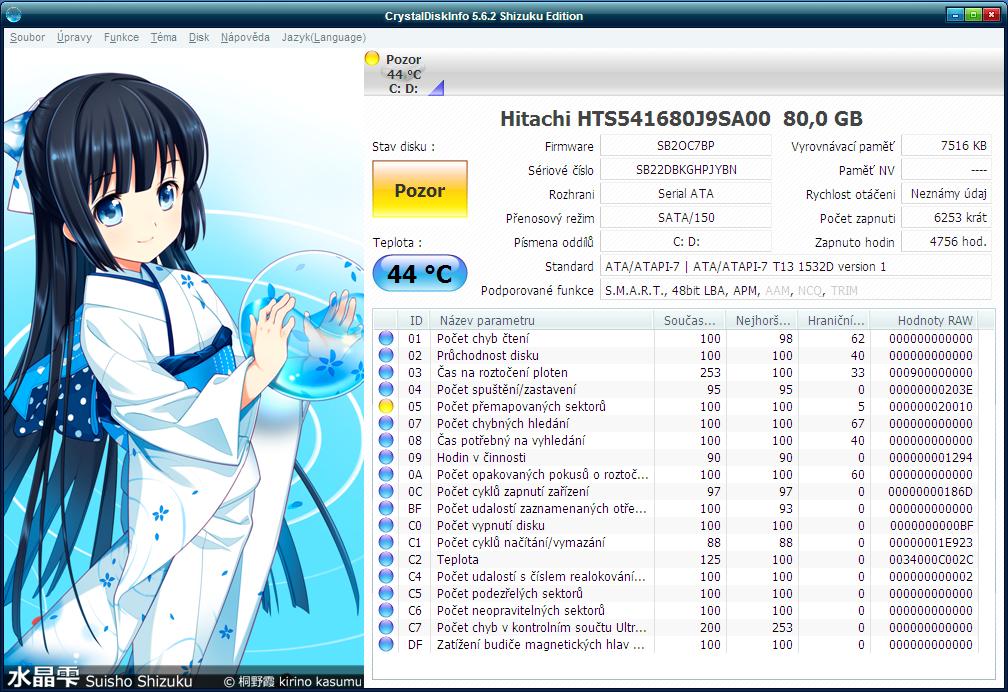The image size is (1008, 692).
Task: Click status icon for row 08 Čas potřebný
Action: pos(386,441)
